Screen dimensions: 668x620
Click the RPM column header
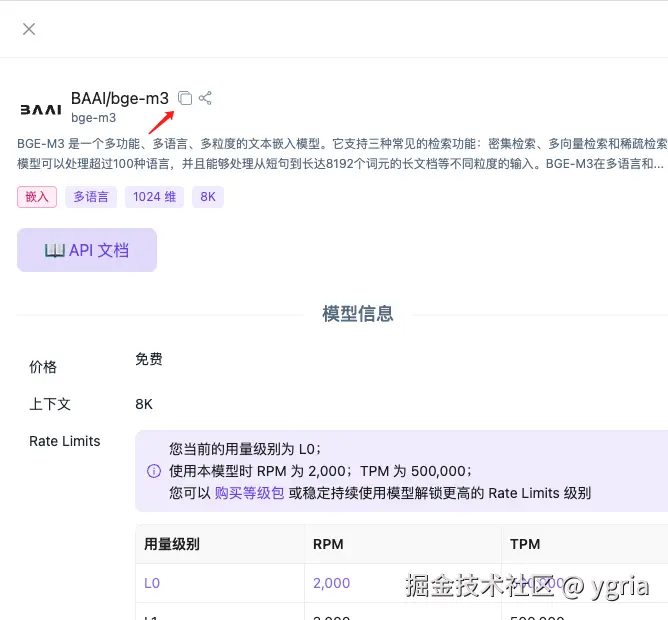pos(328,544)
